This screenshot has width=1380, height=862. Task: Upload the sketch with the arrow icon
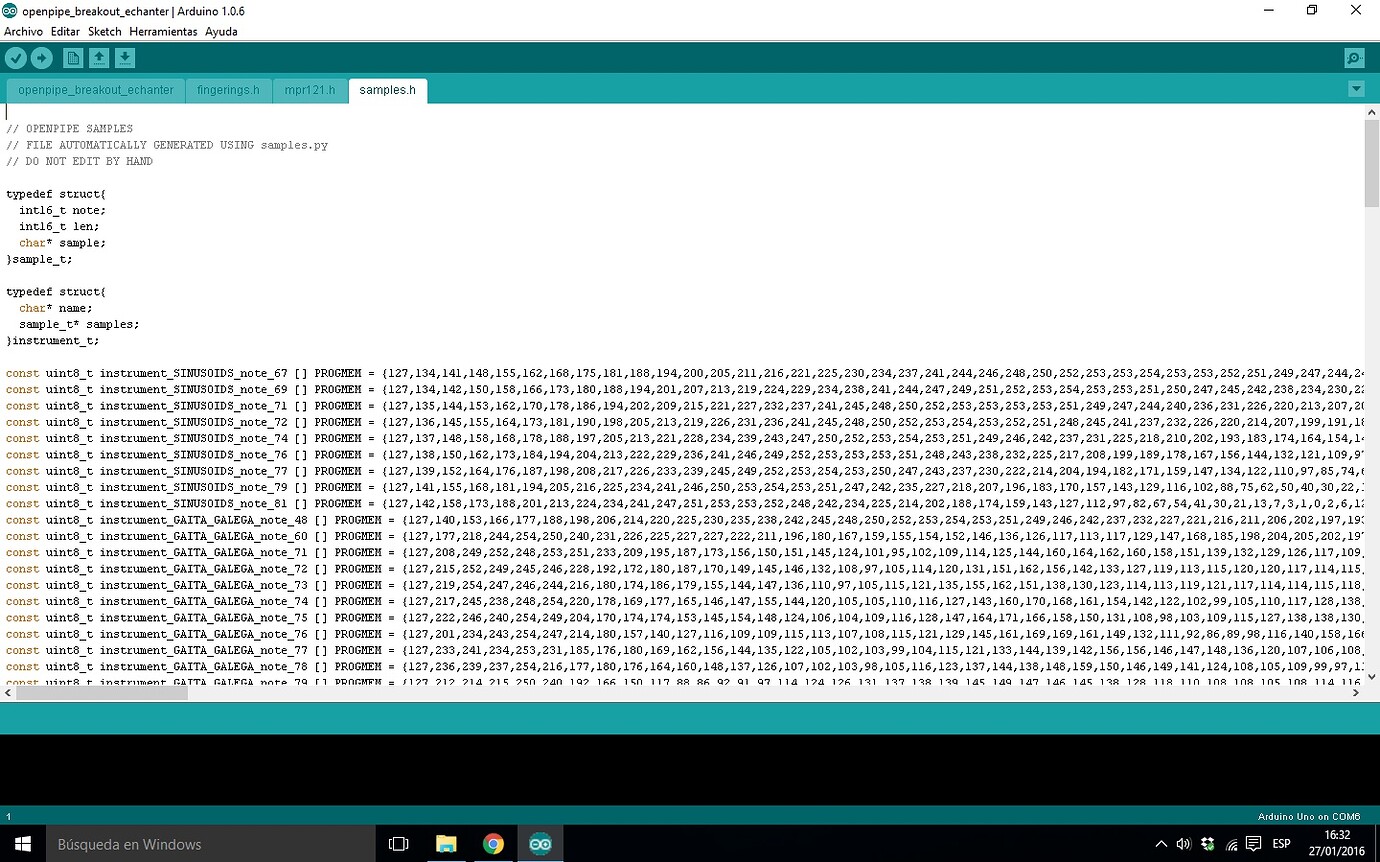coord(42,57)
